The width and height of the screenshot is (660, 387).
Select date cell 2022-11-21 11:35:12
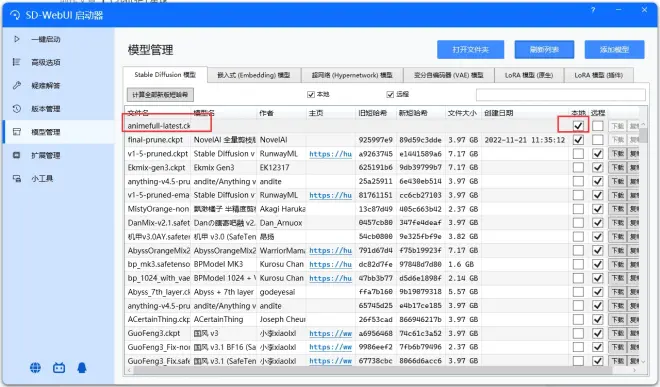coord(525,140)
